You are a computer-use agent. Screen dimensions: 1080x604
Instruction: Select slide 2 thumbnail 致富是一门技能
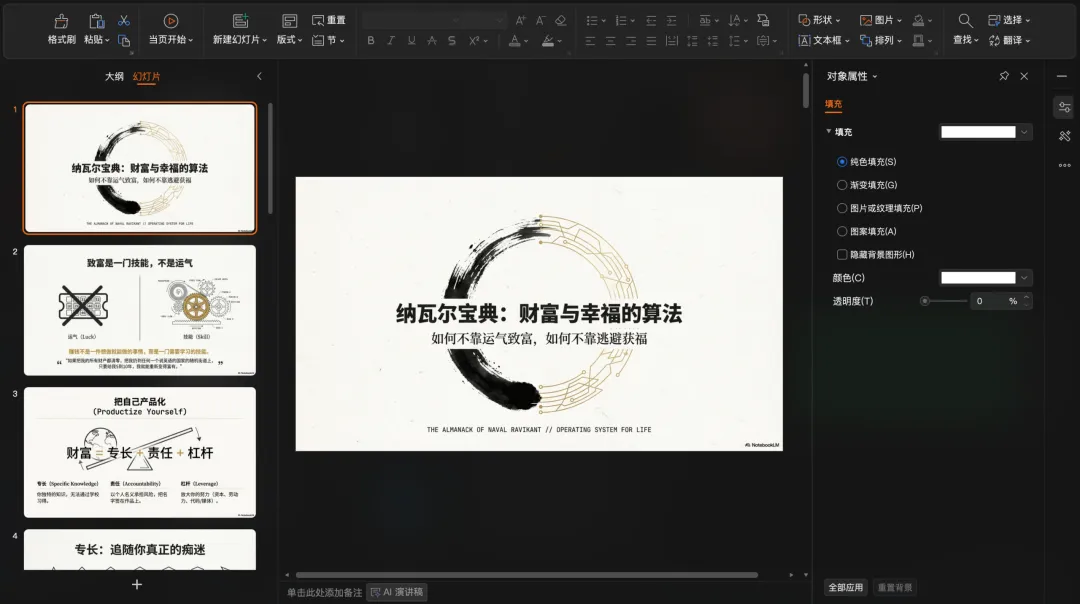point(140,310)
